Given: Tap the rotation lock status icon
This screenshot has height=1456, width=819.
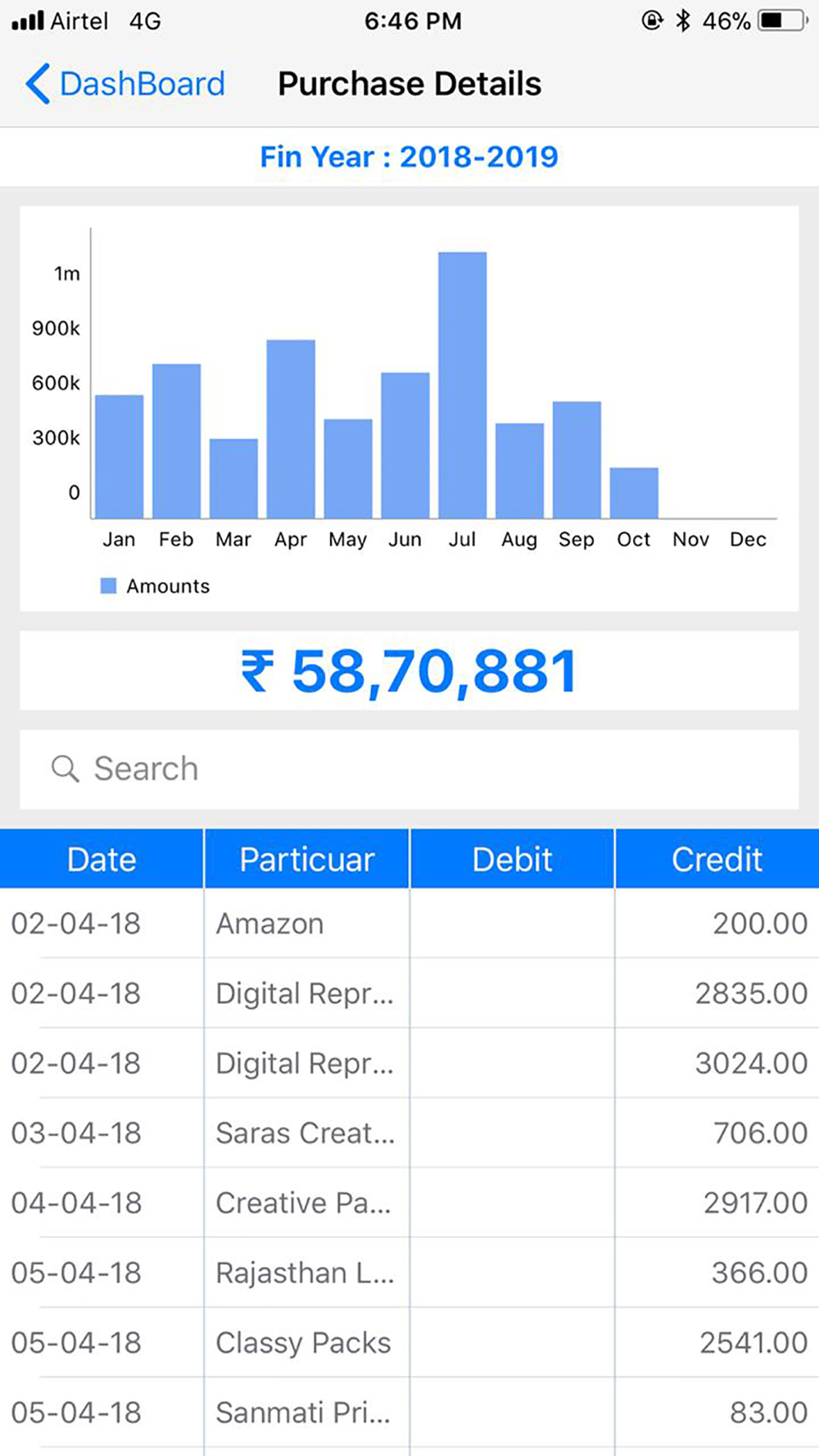Looking at the screenshot, I should tap(652, 20).
